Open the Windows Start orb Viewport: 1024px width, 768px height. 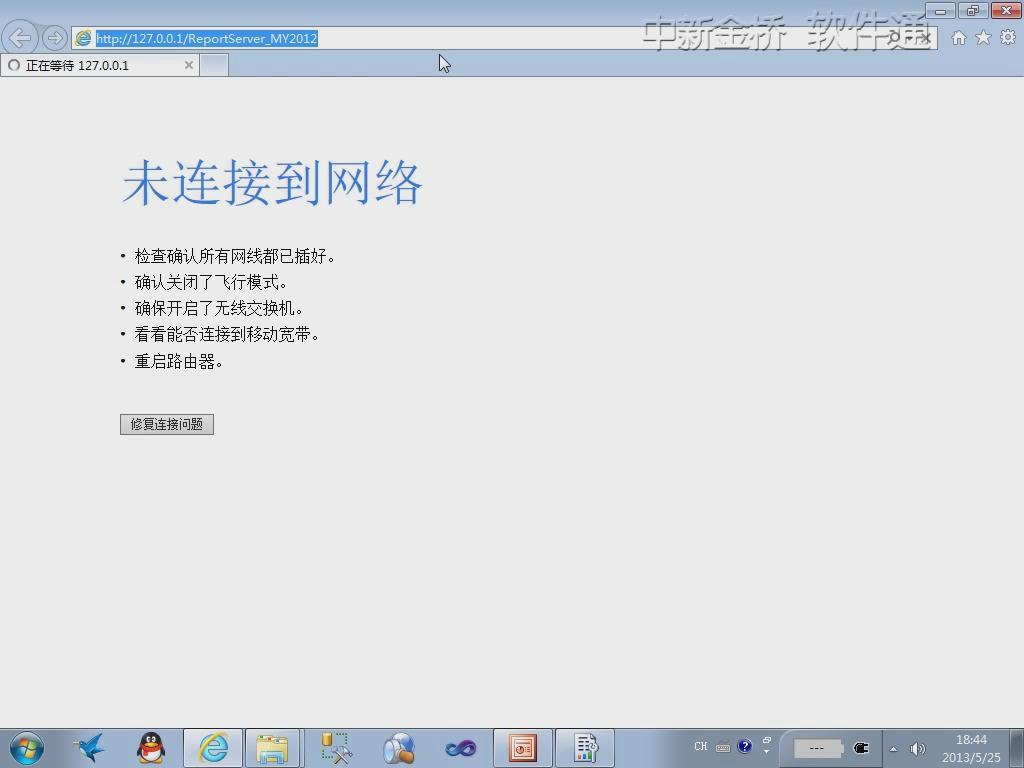27,748
